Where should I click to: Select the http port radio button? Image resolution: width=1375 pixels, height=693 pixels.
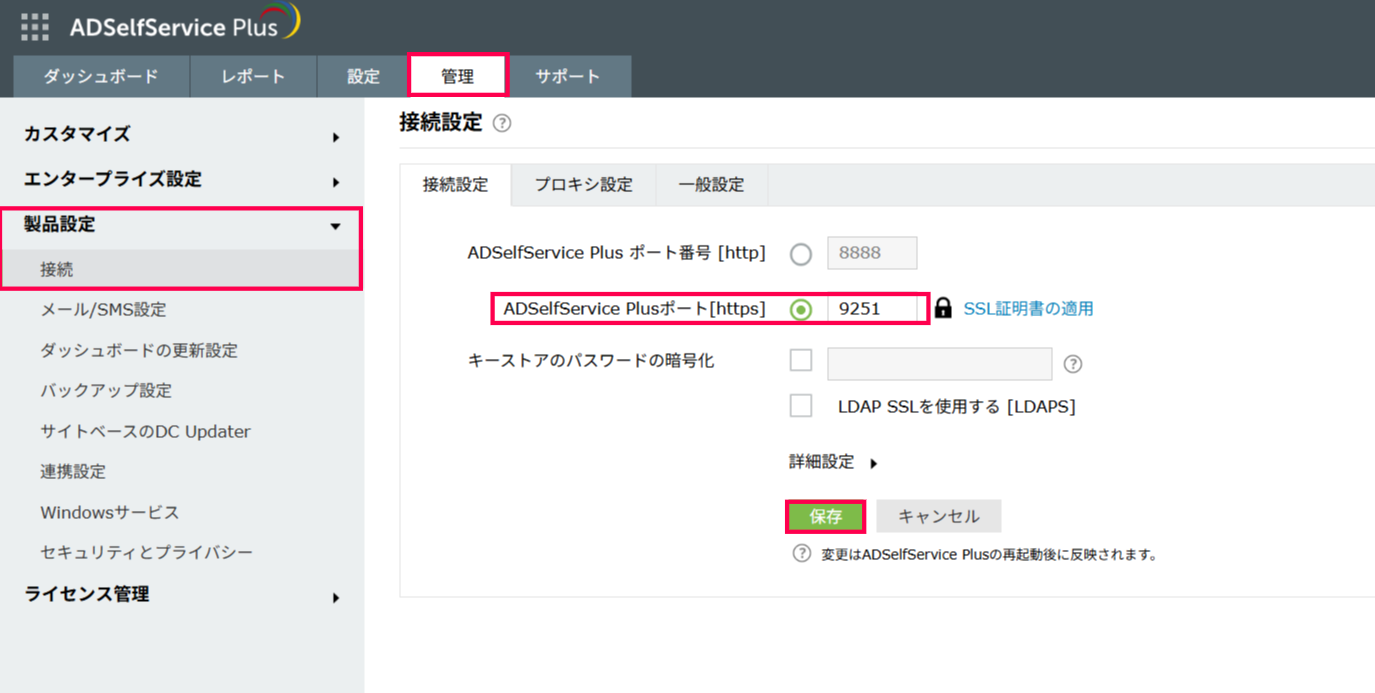pos(801,254)
